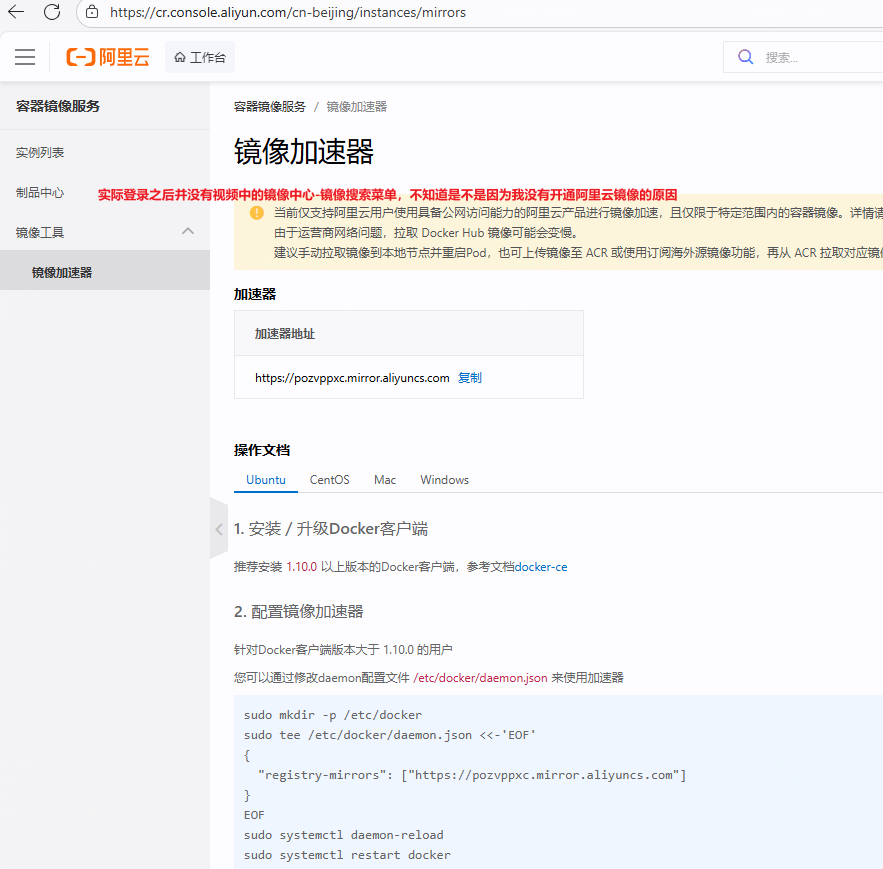Click 容器镜像服务 breadcrumb link
The width and height of the screenshot is (883, 869).
click(x=270, y=107)
